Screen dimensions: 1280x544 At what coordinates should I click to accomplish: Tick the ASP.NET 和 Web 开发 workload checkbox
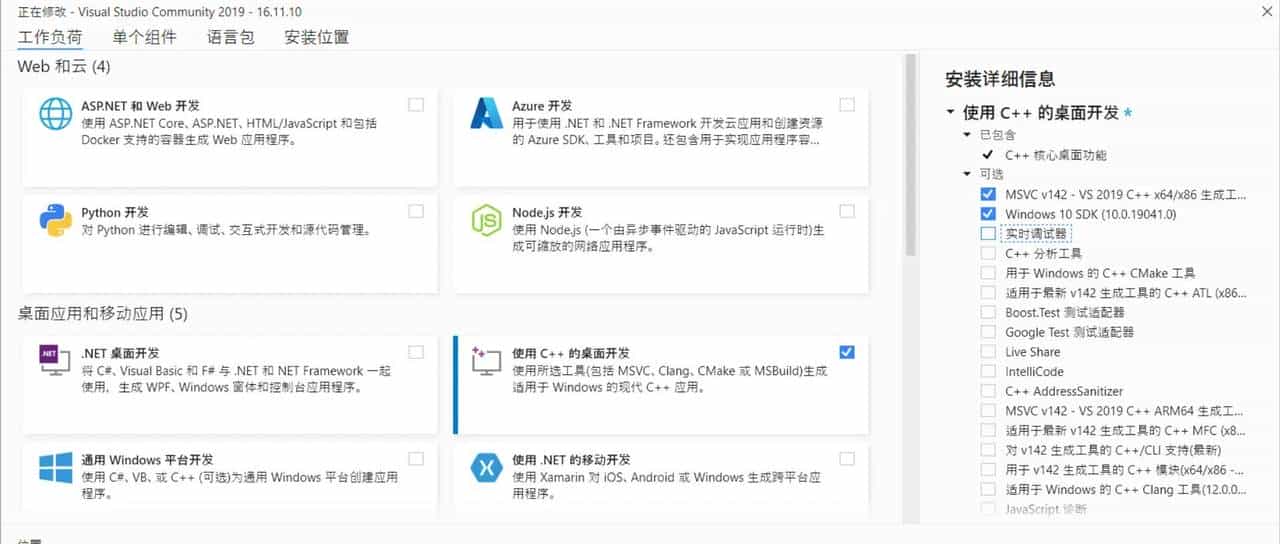[x=416, y=104]
